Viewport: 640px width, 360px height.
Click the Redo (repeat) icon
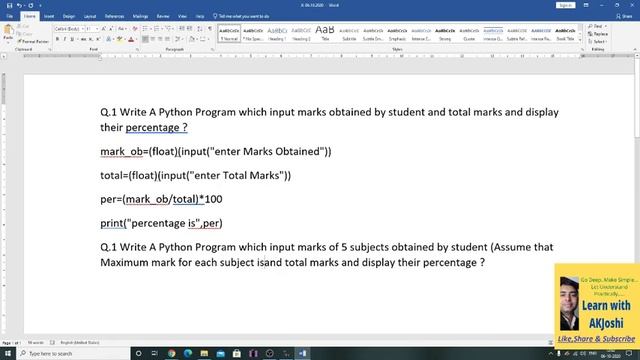[x=31, y=5]
